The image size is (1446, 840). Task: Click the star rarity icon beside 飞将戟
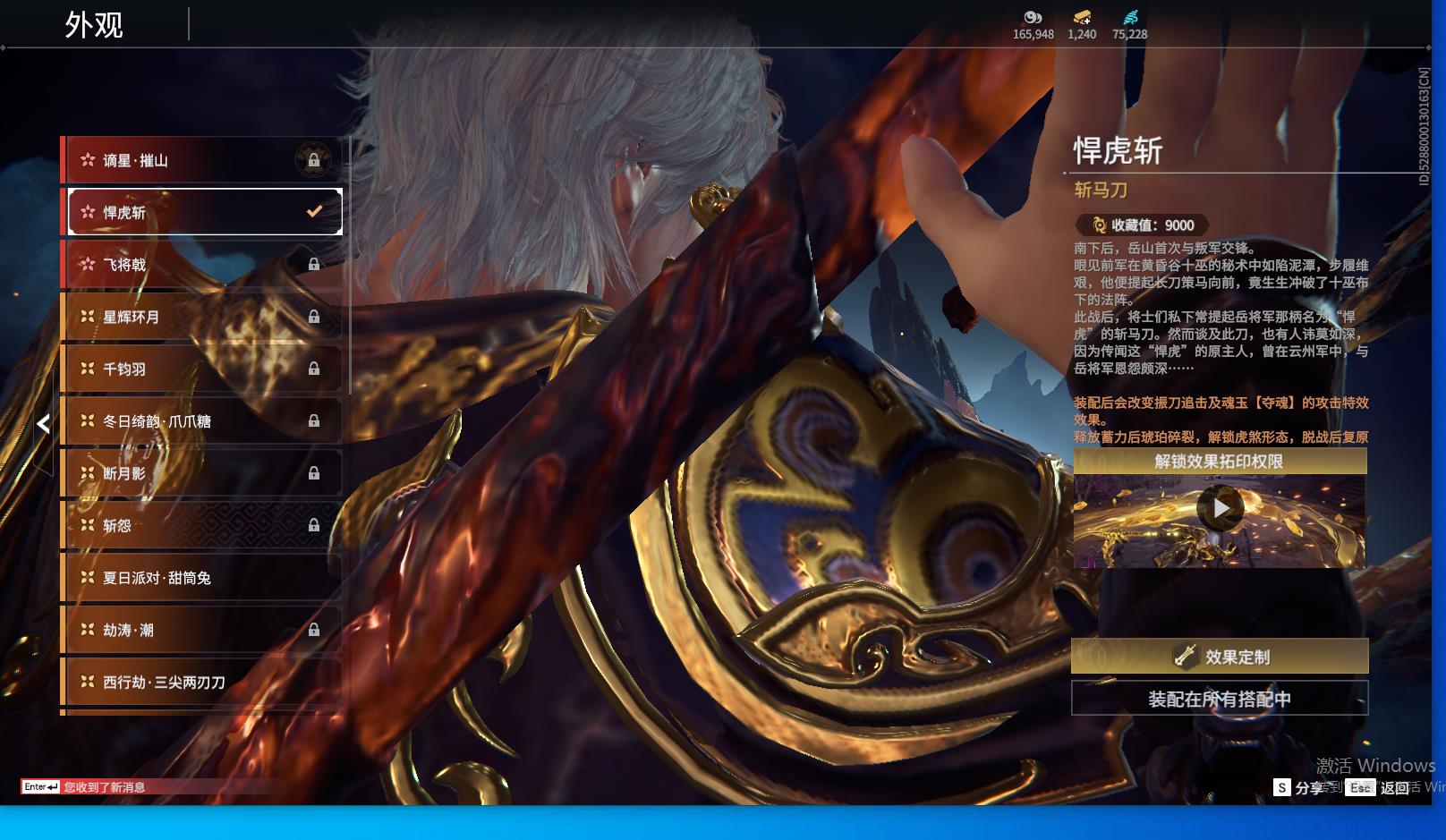coord(88,264)
